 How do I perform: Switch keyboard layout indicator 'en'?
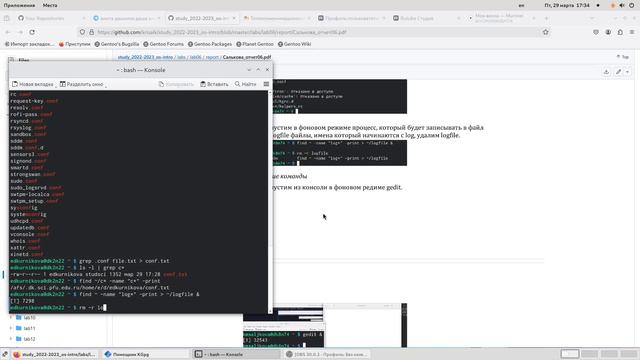point(521,5)
